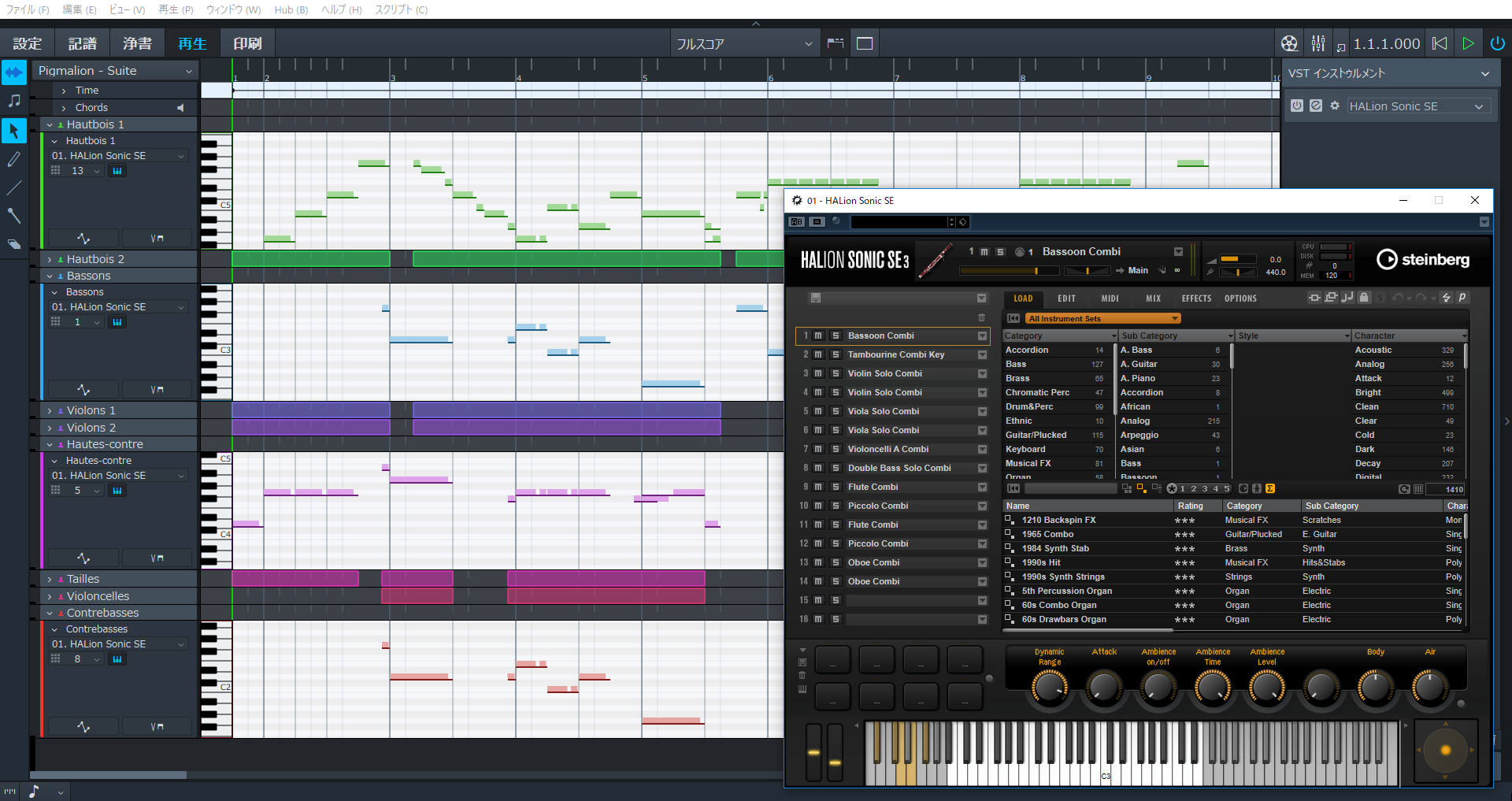Mute slot 2 Tambourine Combi Key
This screenshot has width=1512, height=801.
point(818,354)
